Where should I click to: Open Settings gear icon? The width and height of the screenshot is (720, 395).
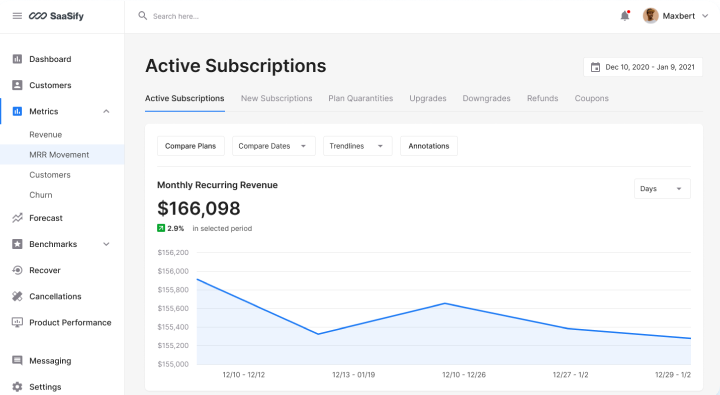[x=17, y=387]
